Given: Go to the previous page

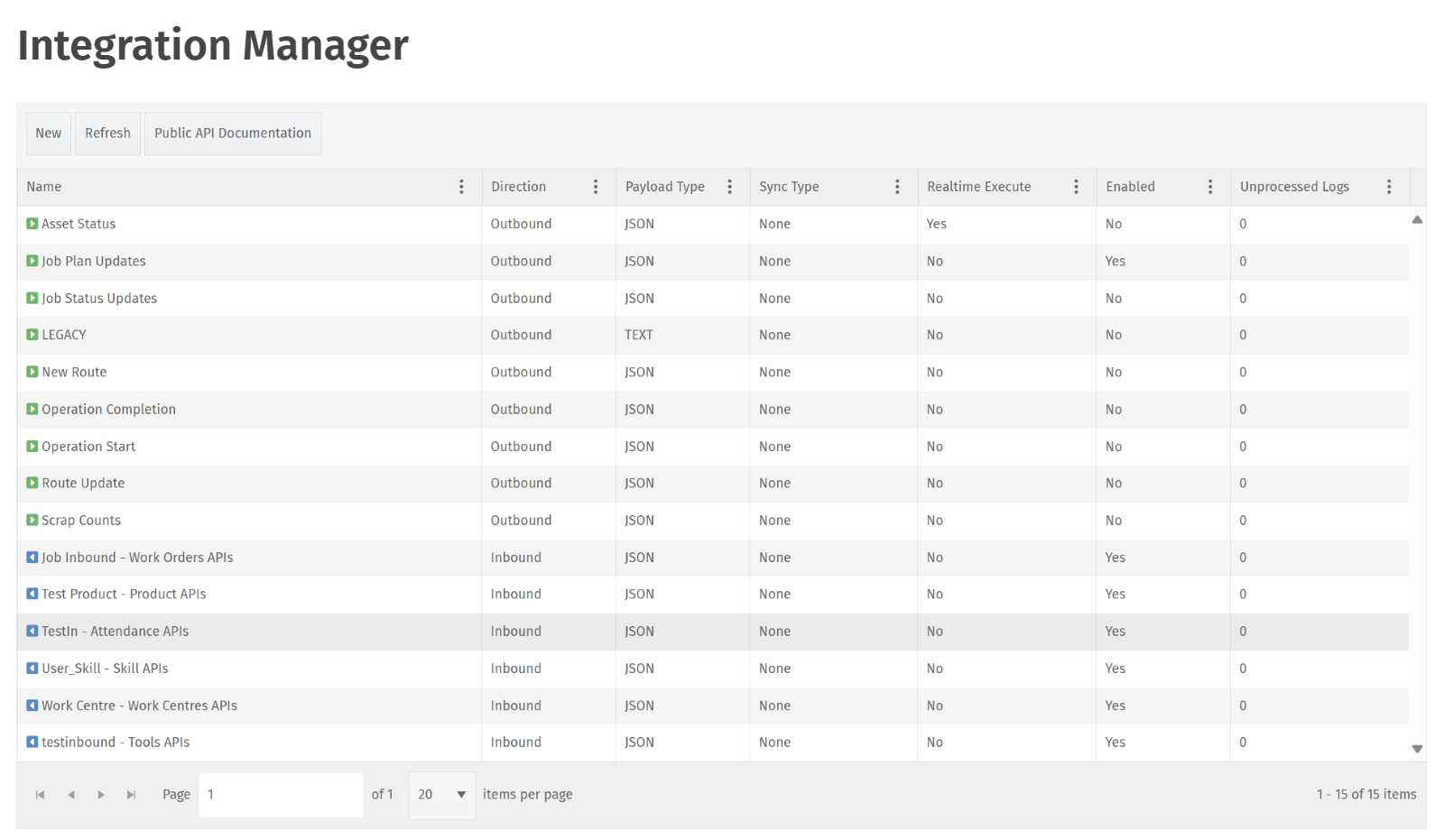Looking at the screenshot, I should pyautogui.click(x=70, y=795).
